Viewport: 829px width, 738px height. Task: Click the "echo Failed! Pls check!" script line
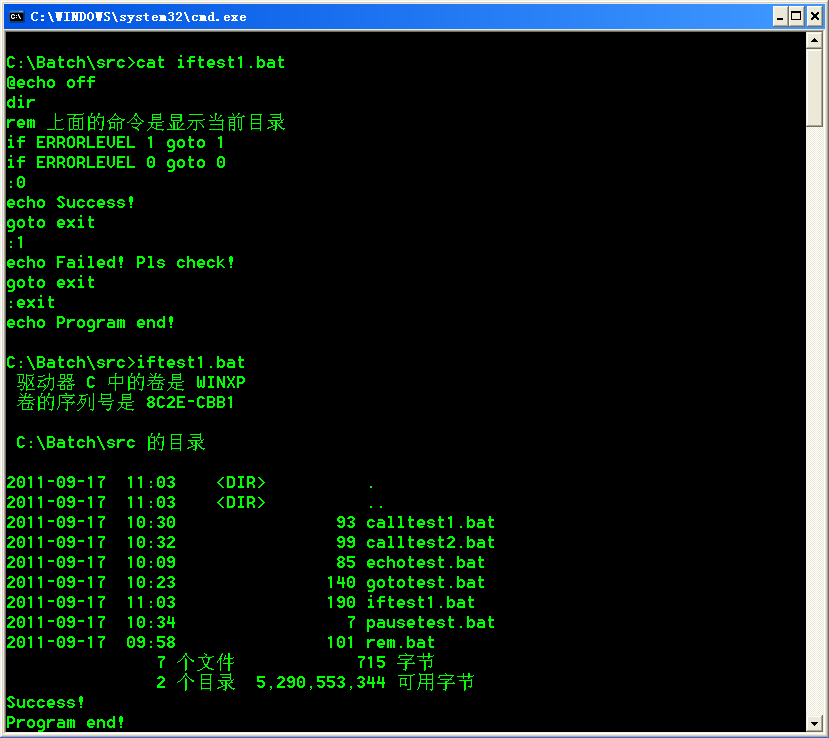click(x=120, y=262)
